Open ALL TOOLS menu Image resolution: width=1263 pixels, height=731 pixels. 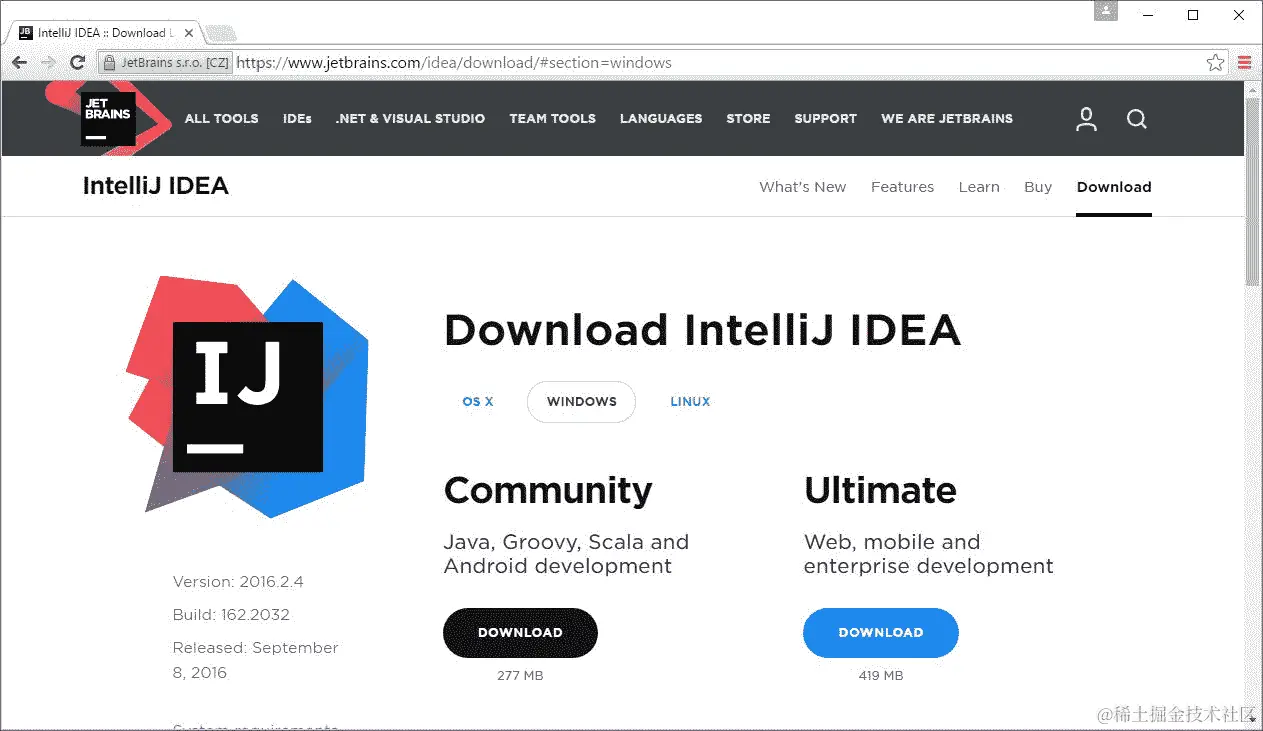(x=221, y=118)
